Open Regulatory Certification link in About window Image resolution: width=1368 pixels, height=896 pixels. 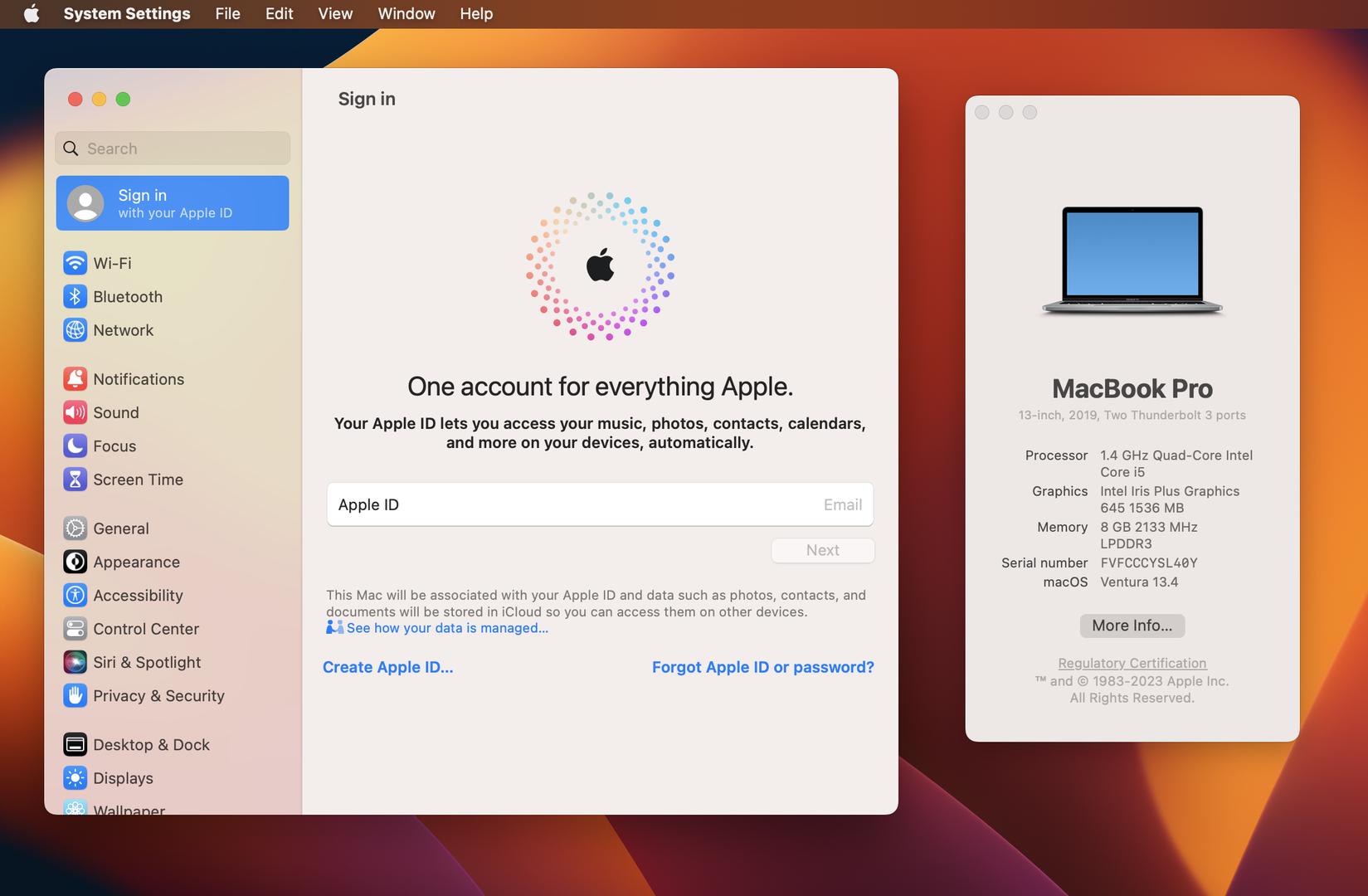click(1132, 663)
